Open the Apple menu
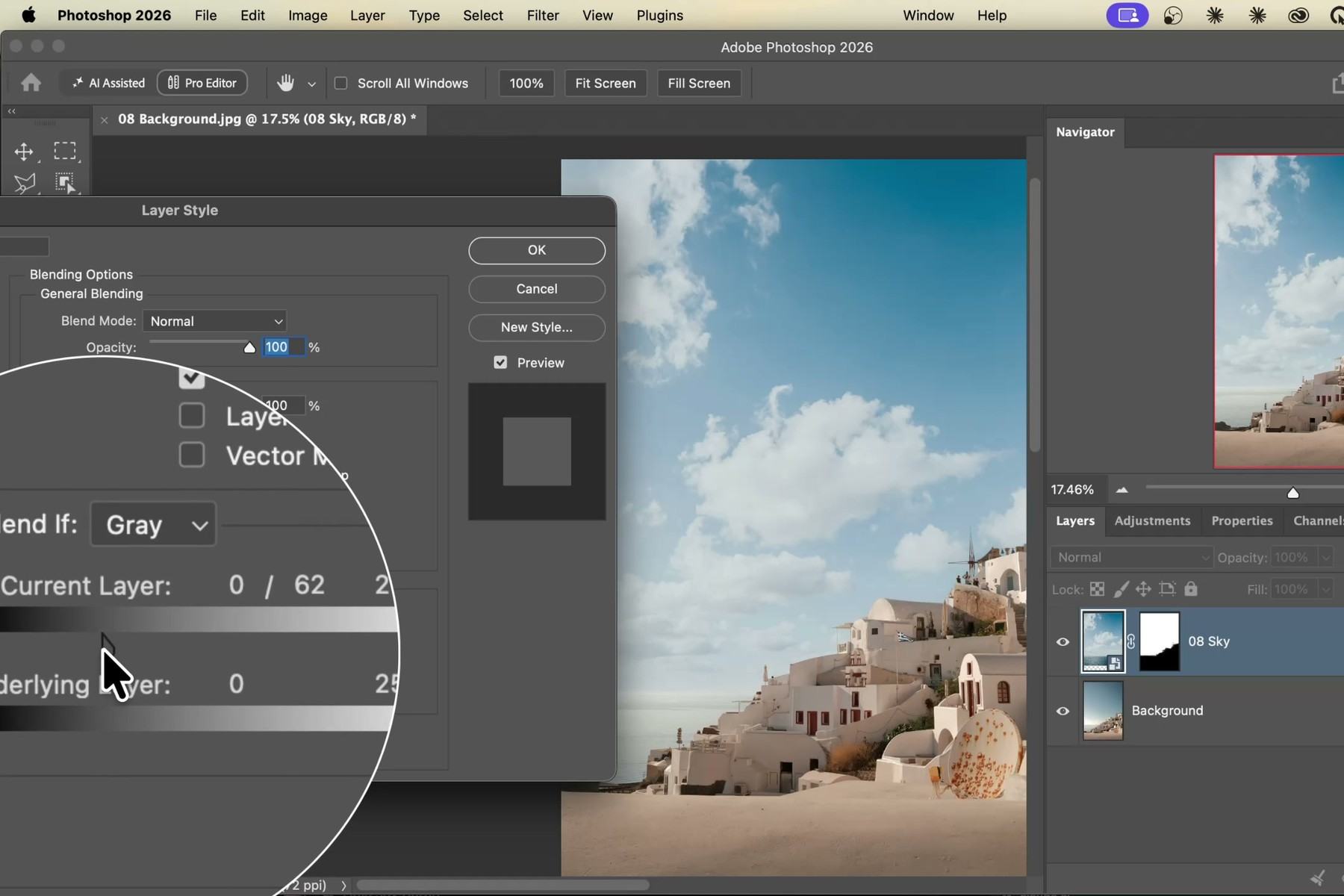Image resolution: width=1344 pixels, height=896 pixels. 28,15
